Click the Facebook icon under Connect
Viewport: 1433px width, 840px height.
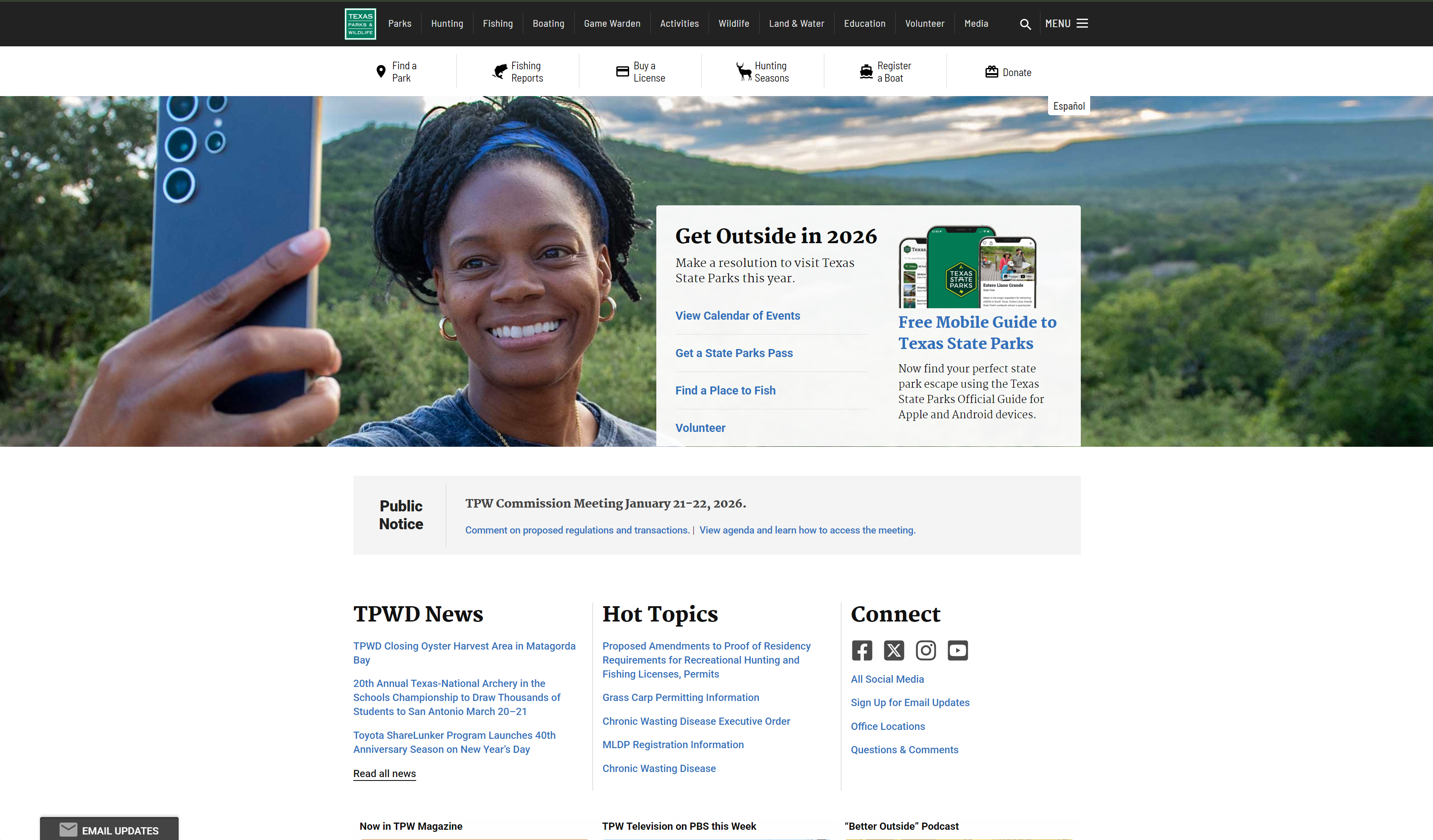coord(861,650)
